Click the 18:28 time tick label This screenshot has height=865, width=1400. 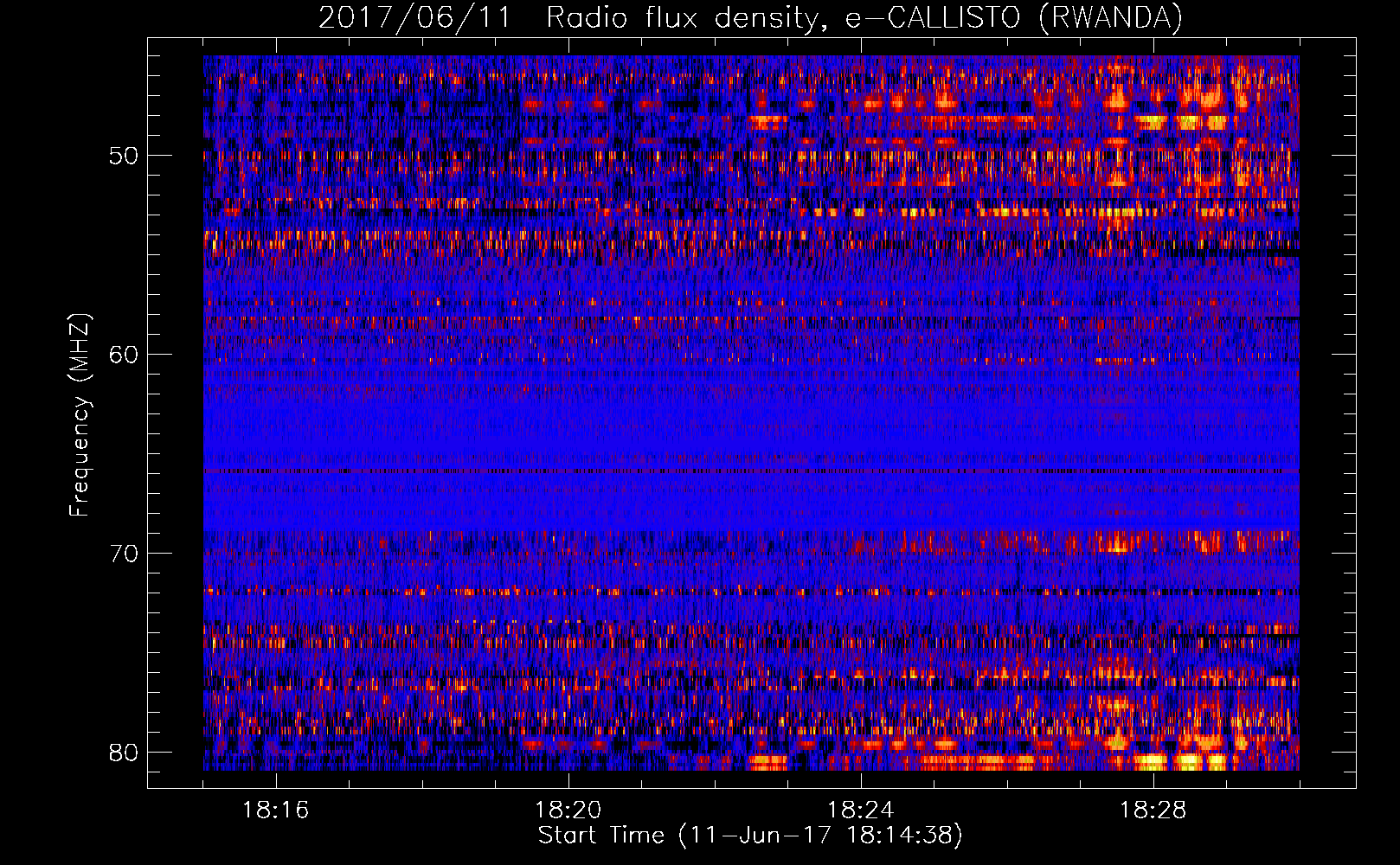point(1153,811)
